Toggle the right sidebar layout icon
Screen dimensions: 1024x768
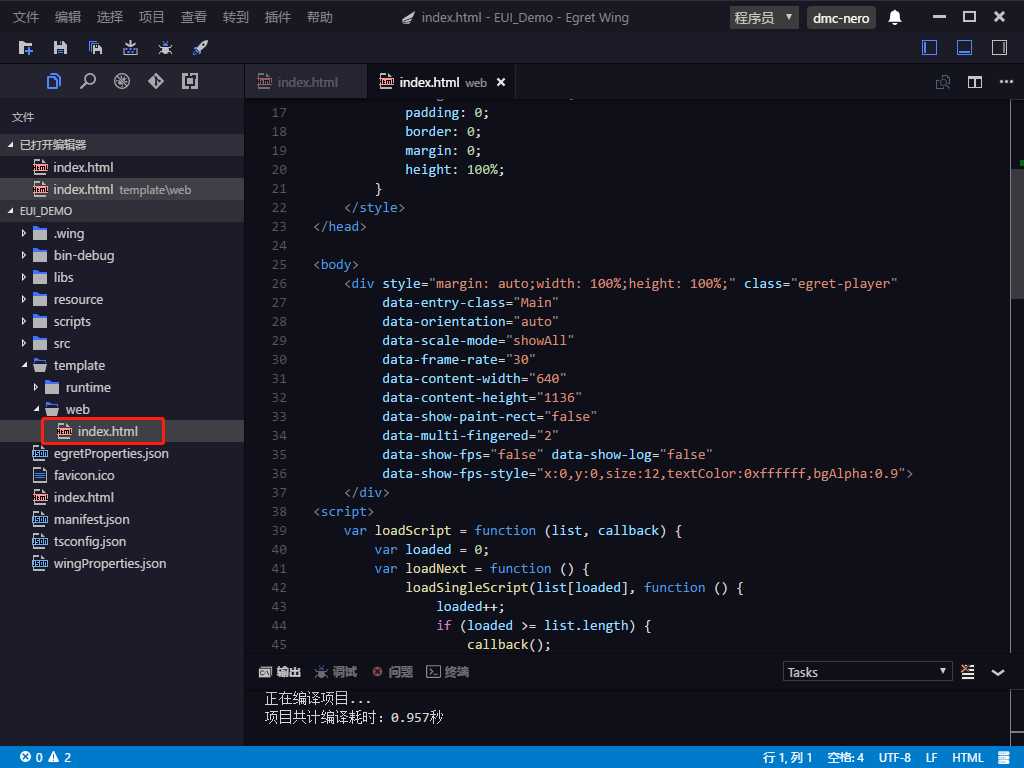(999, 48)
